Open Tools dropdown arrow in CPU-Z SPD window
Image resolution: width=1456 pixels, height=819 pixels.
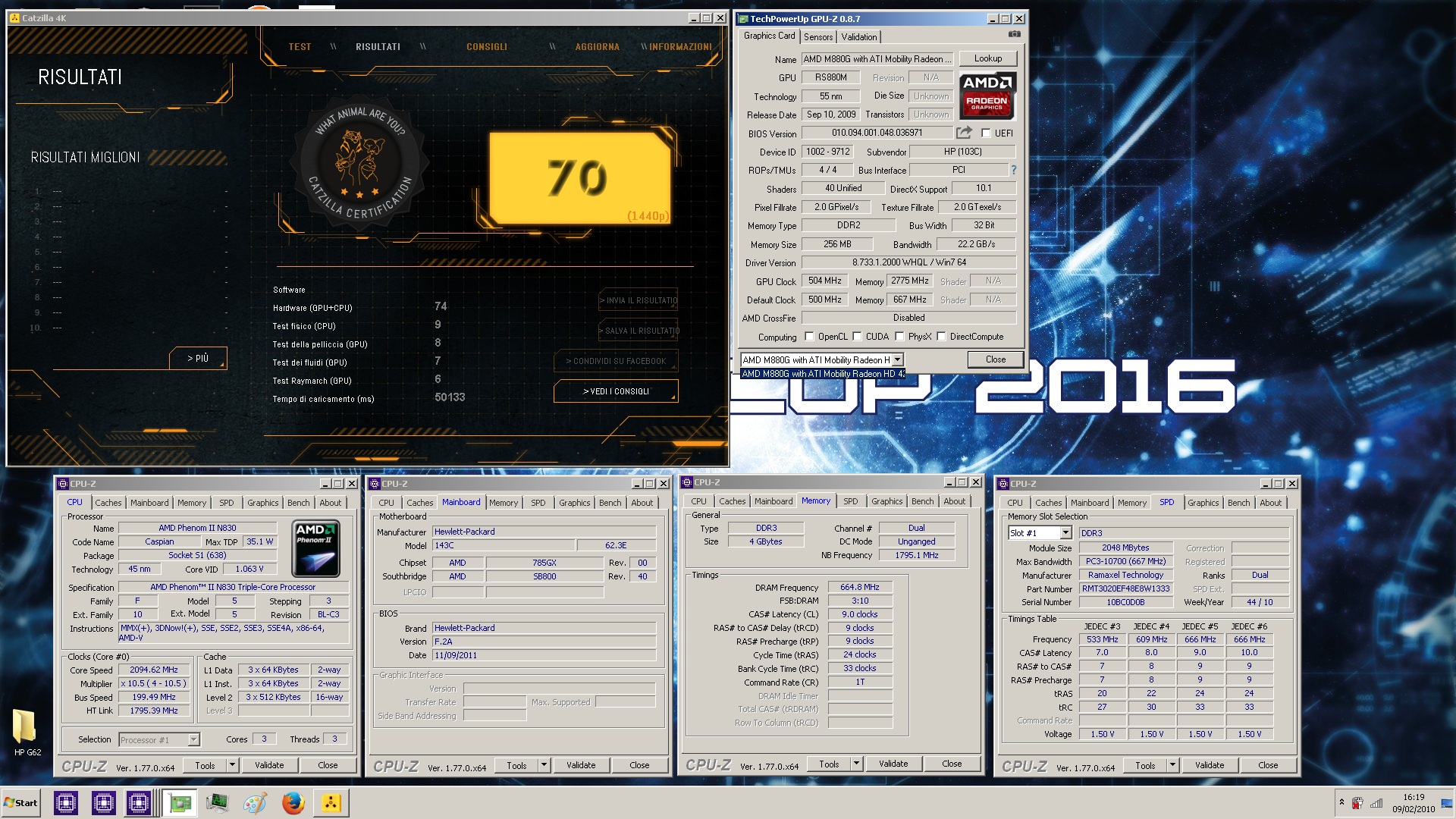(x=1172, y=765)
